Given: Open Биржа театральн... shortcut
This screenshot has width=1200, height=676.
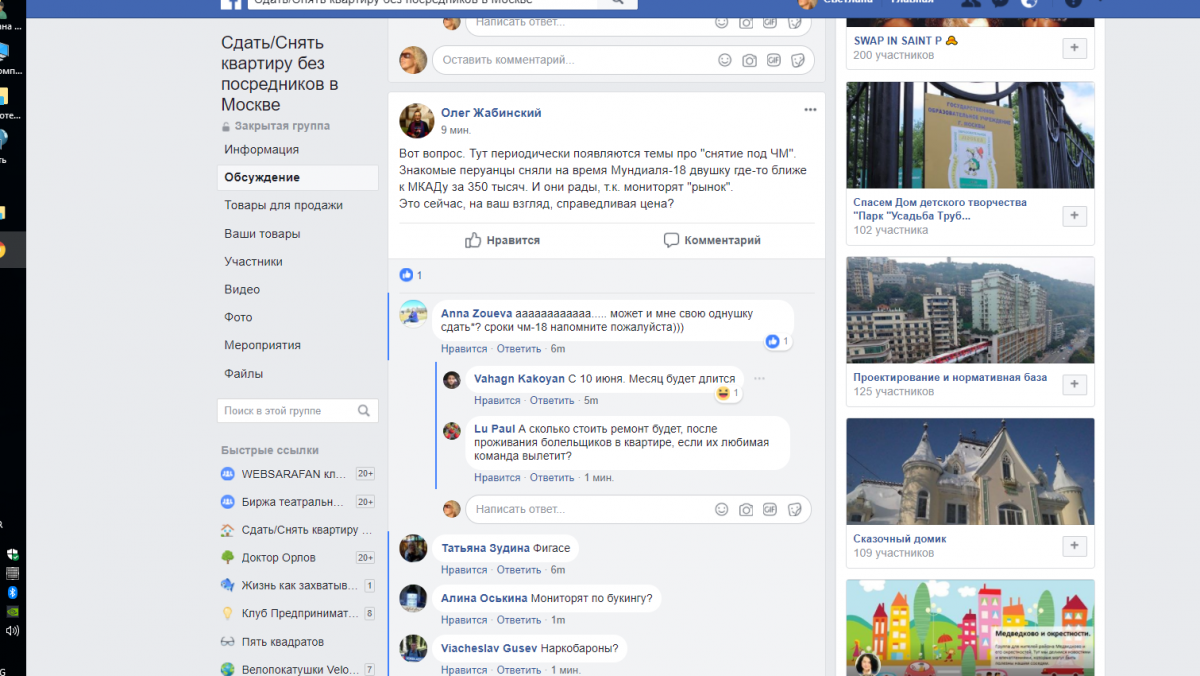Looking at the screenshot, I should pyautogui.click(x=294, y=502).
